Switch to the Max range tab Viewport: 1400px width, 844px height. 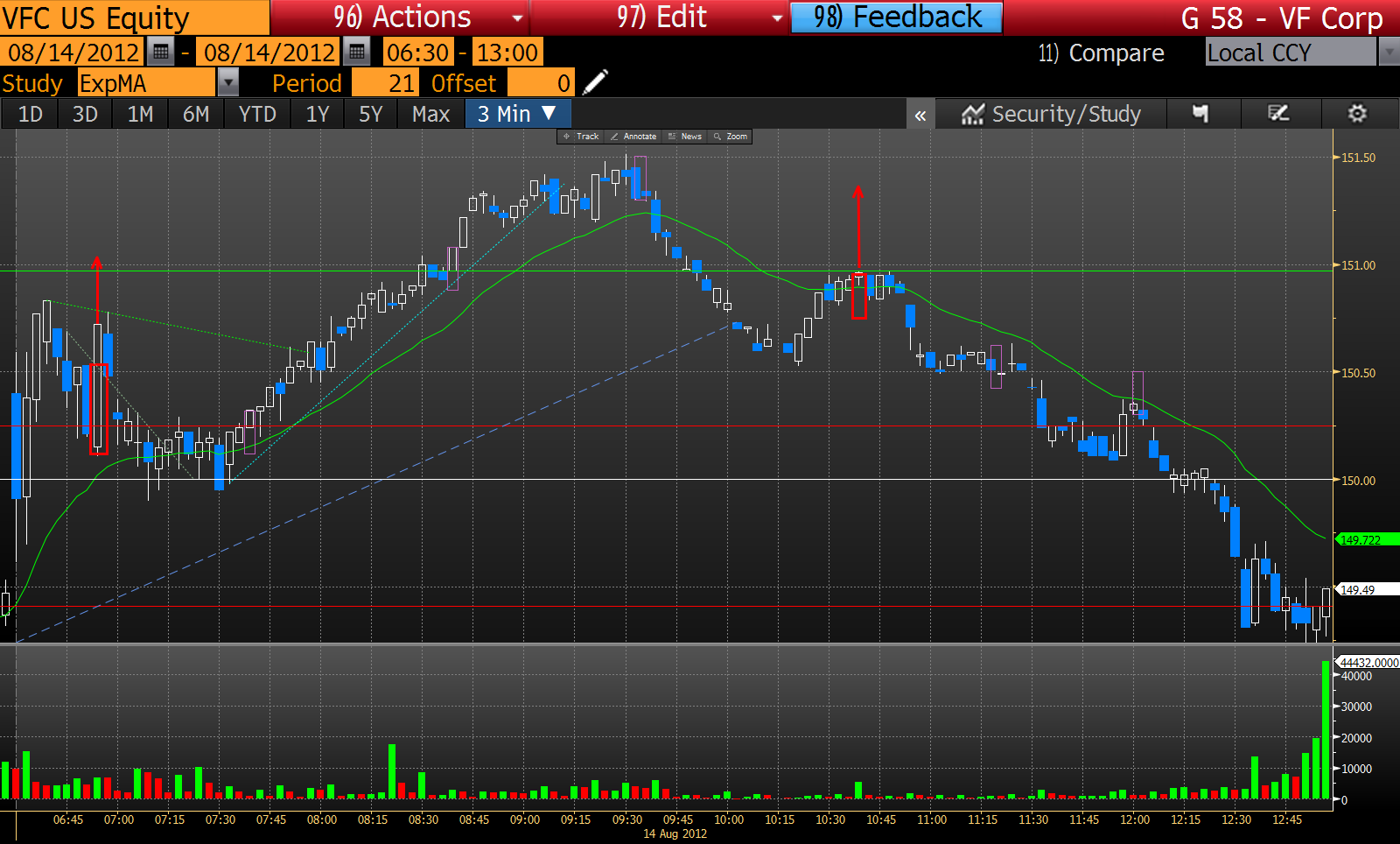pyautogui.click(x=430, y=114)
